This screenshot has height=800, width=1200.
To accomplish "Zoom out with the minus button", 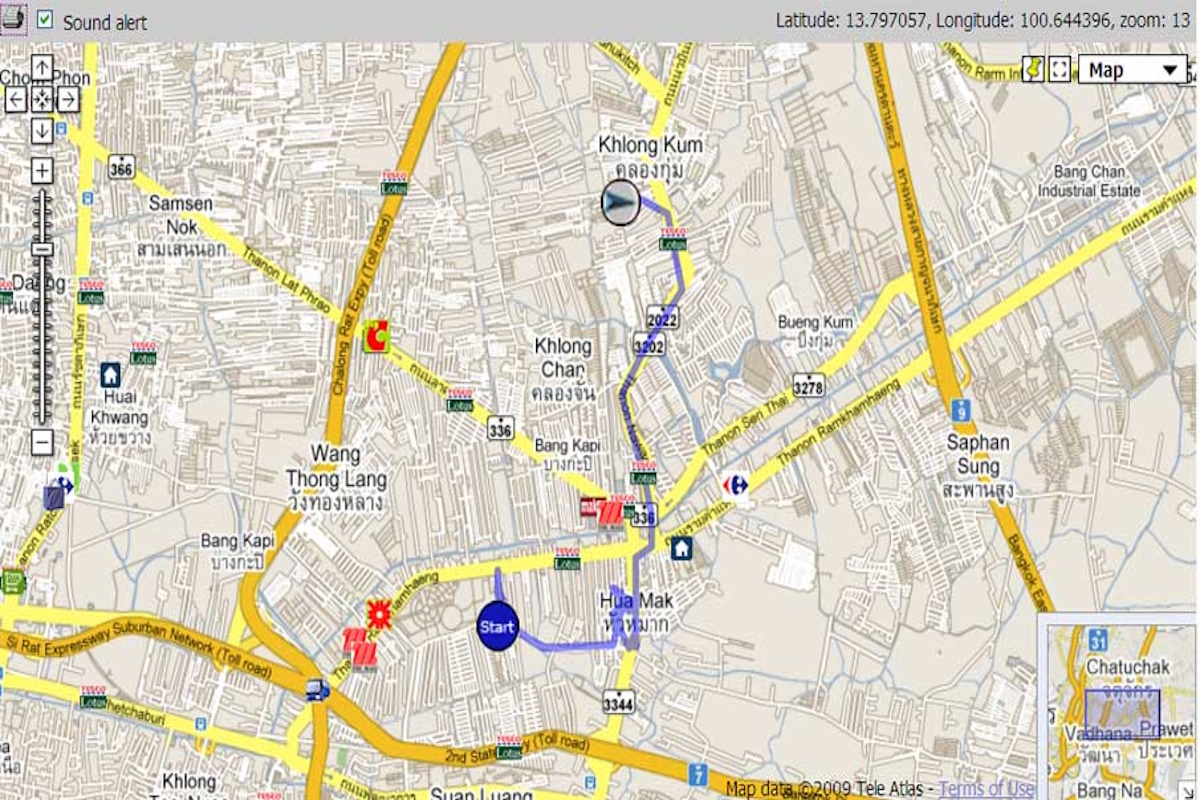I will (x=42, y=443).
